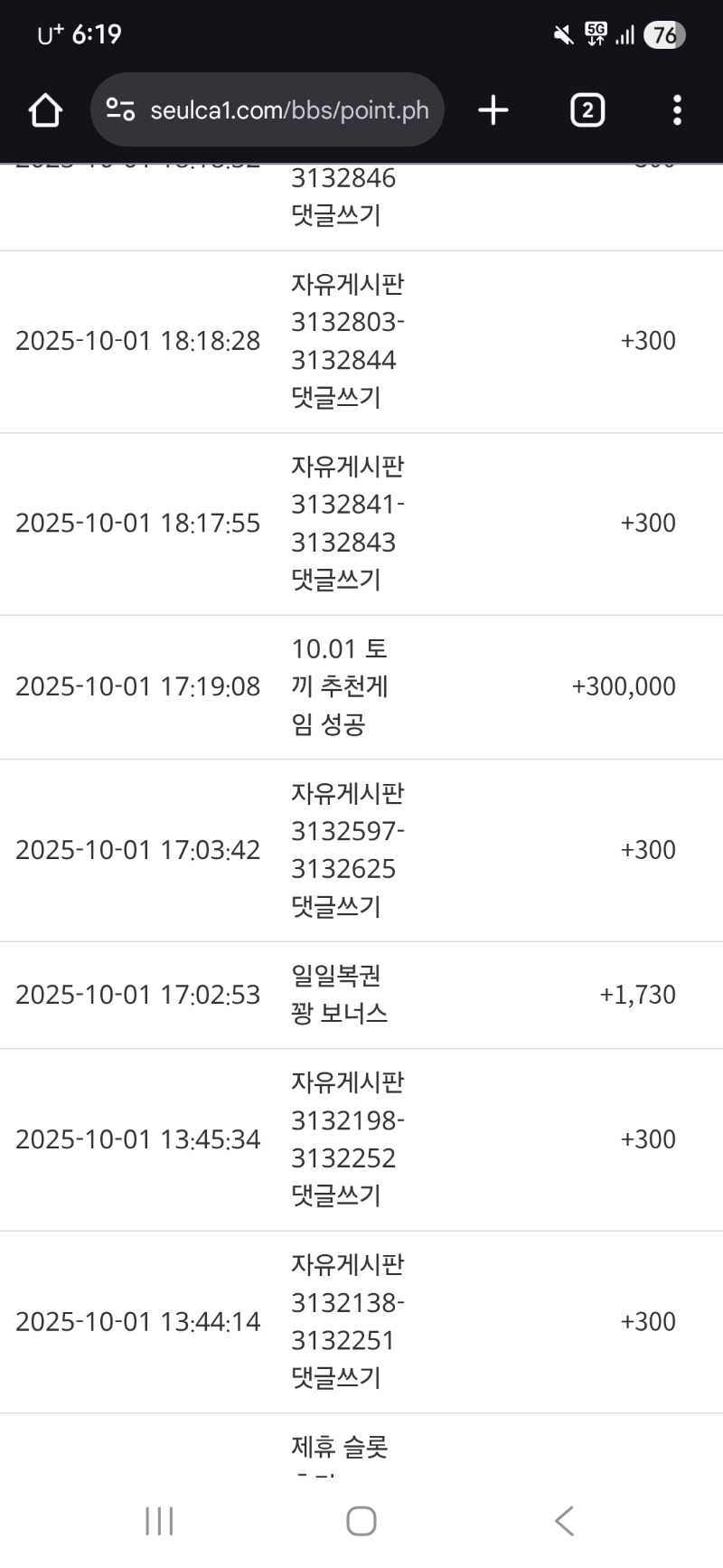Open the 13:45:34 free board comment entry
This screenshot has width=723, height=1568.
347,1139
